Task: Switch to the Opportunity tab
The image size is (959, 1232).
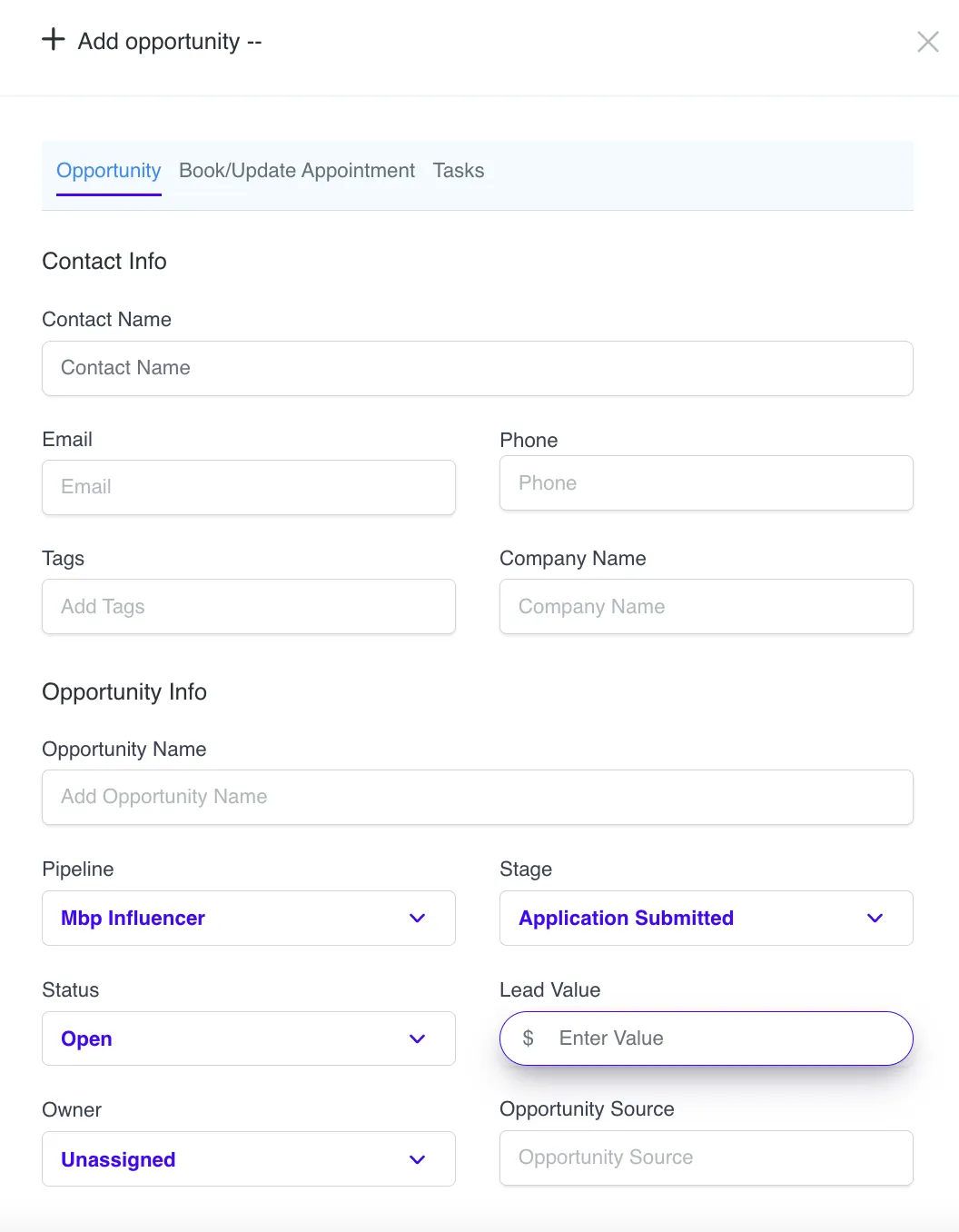Action: [x=108, y=171]
